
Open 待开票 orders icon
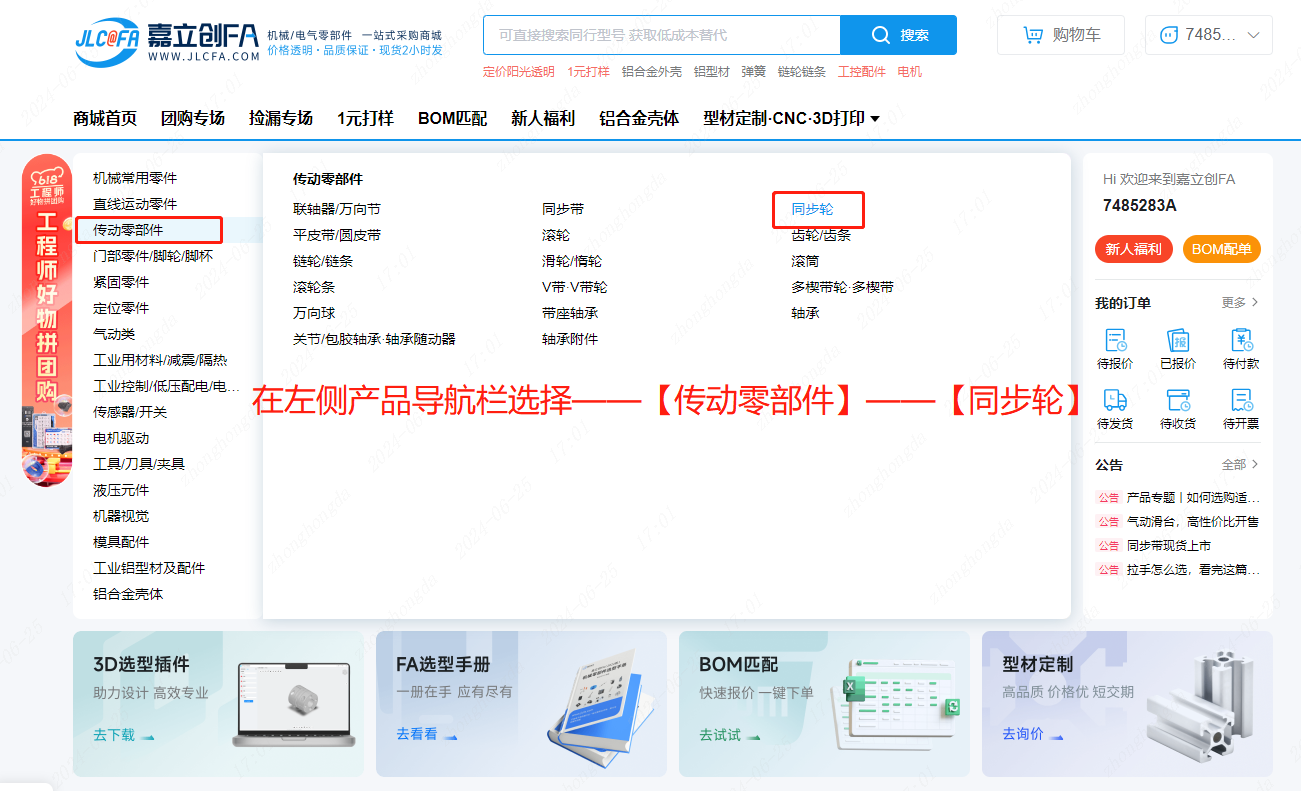(1241, 400)
